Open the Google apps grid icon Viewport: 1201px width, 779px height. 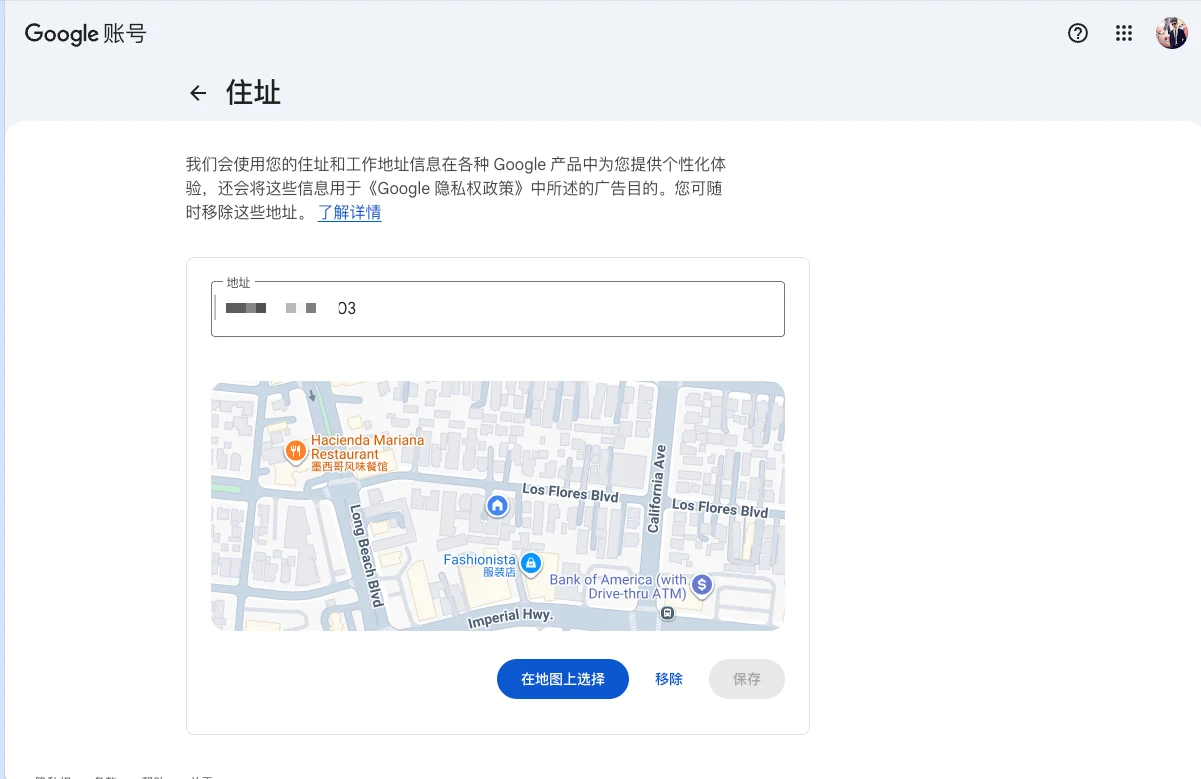[1124, 33]
